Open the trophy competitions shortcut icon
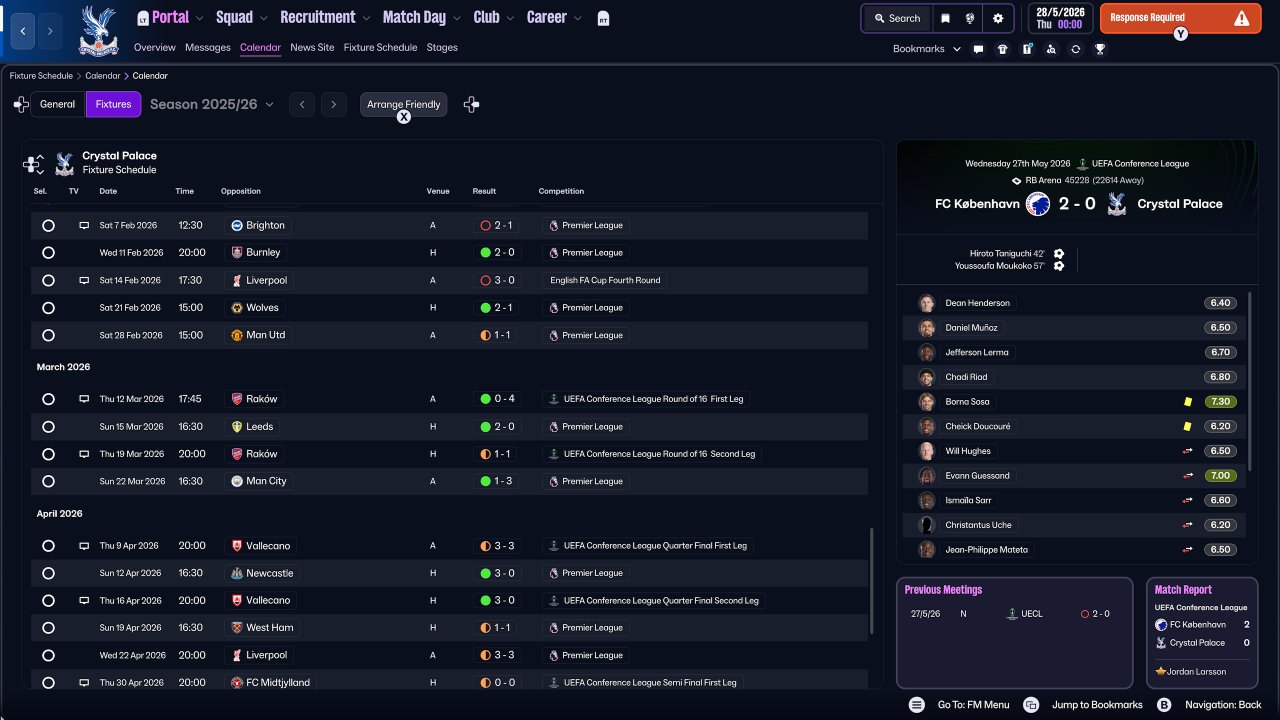1280x720 pixels. point(1100,49)
